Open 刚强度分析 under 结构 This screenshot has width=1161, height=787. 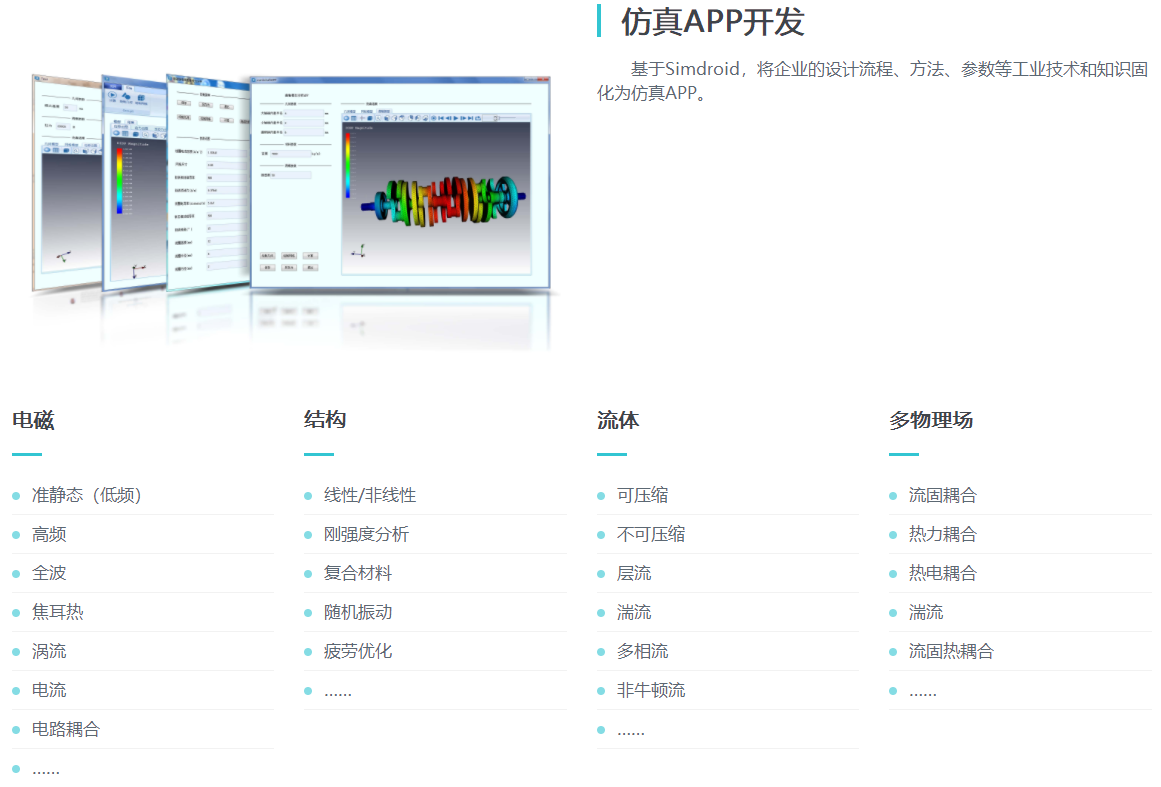tap(366, 535)
